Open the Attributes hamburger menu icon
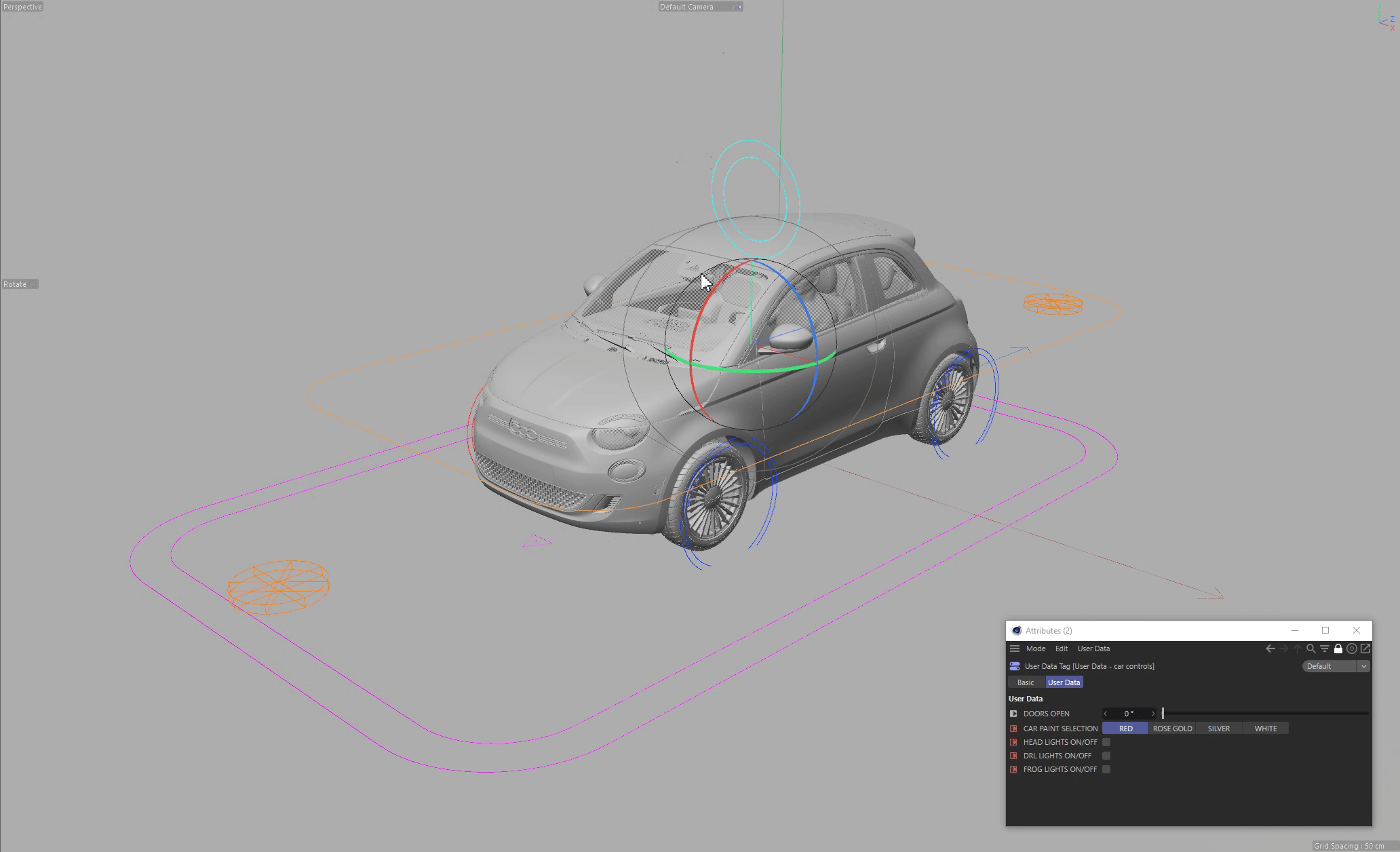 click(x=1015, y=648)
